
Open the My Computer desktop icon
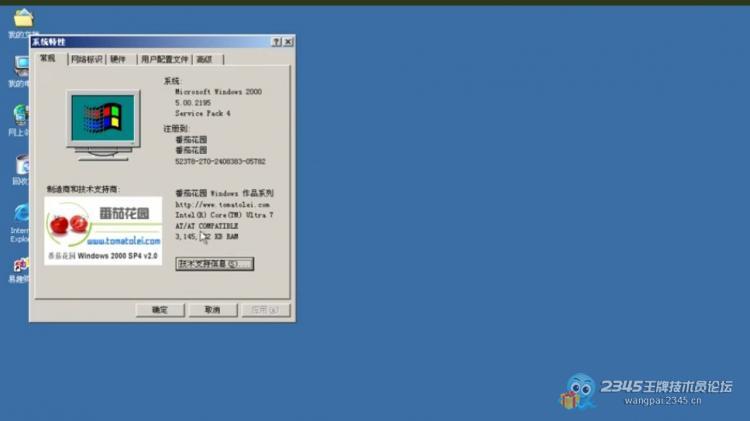coord(22,67)
